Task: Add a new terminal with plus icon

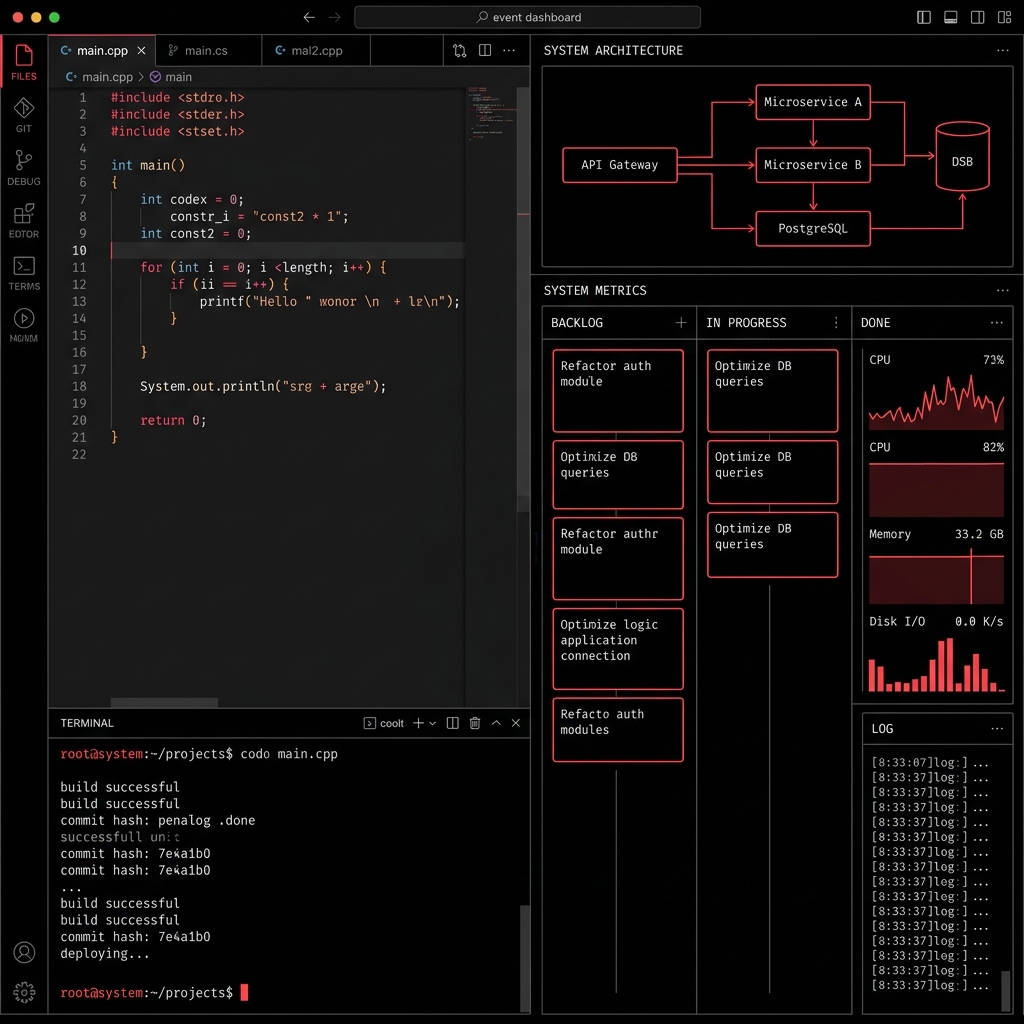Action: coord(419,723)
